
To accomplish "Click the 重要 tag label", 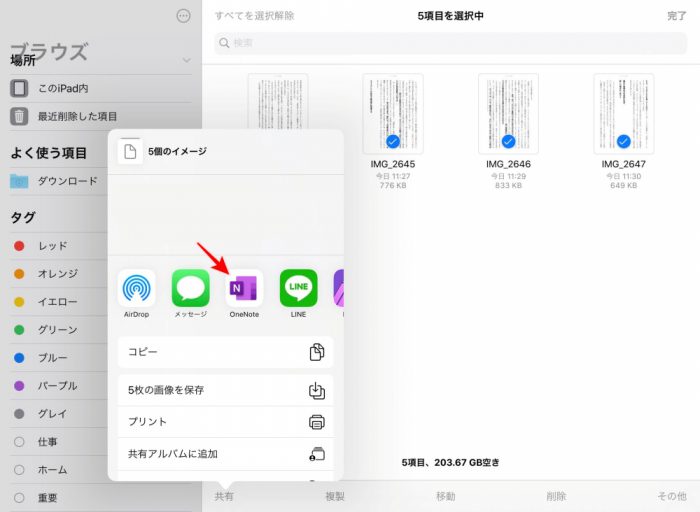I will point(48,498).
